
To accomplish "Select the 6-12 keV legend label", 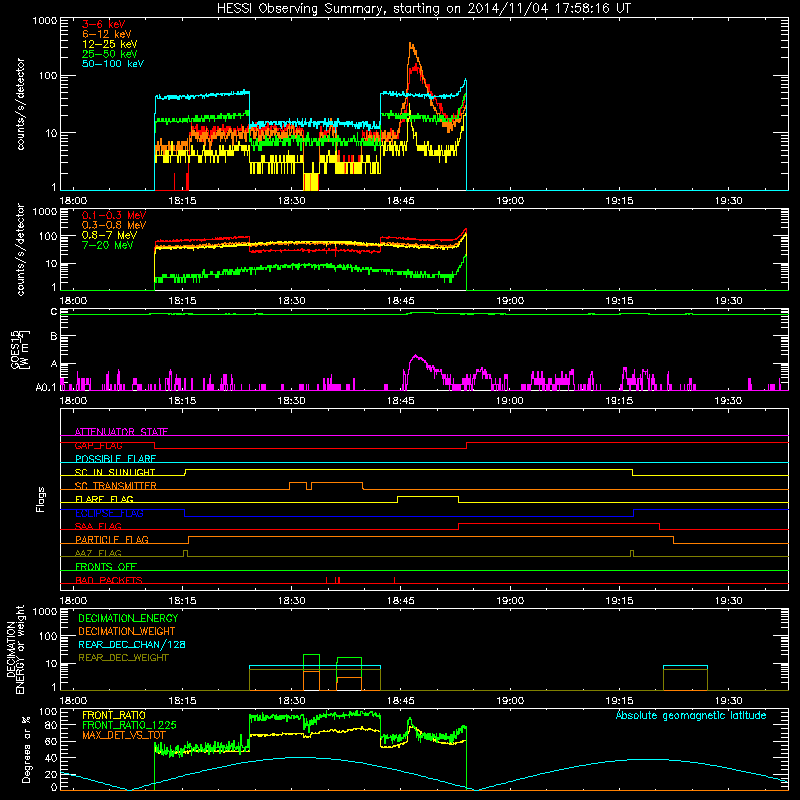I will [x=107, y=34].
